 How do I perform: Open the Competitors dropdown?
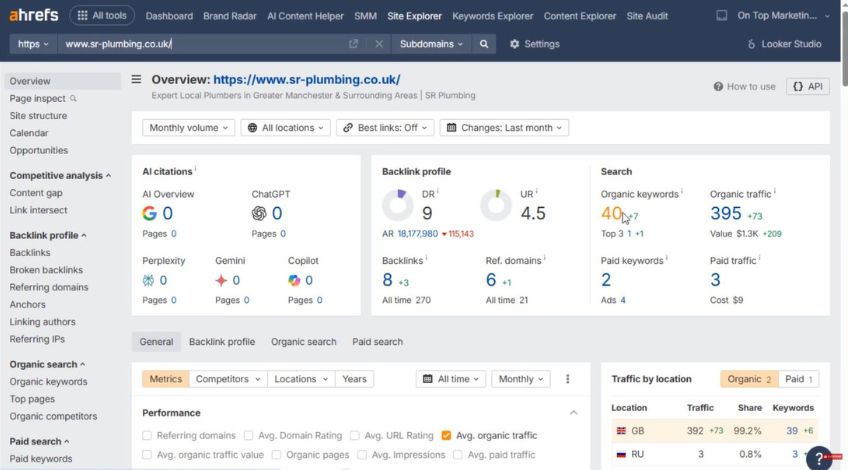[228, 379]
